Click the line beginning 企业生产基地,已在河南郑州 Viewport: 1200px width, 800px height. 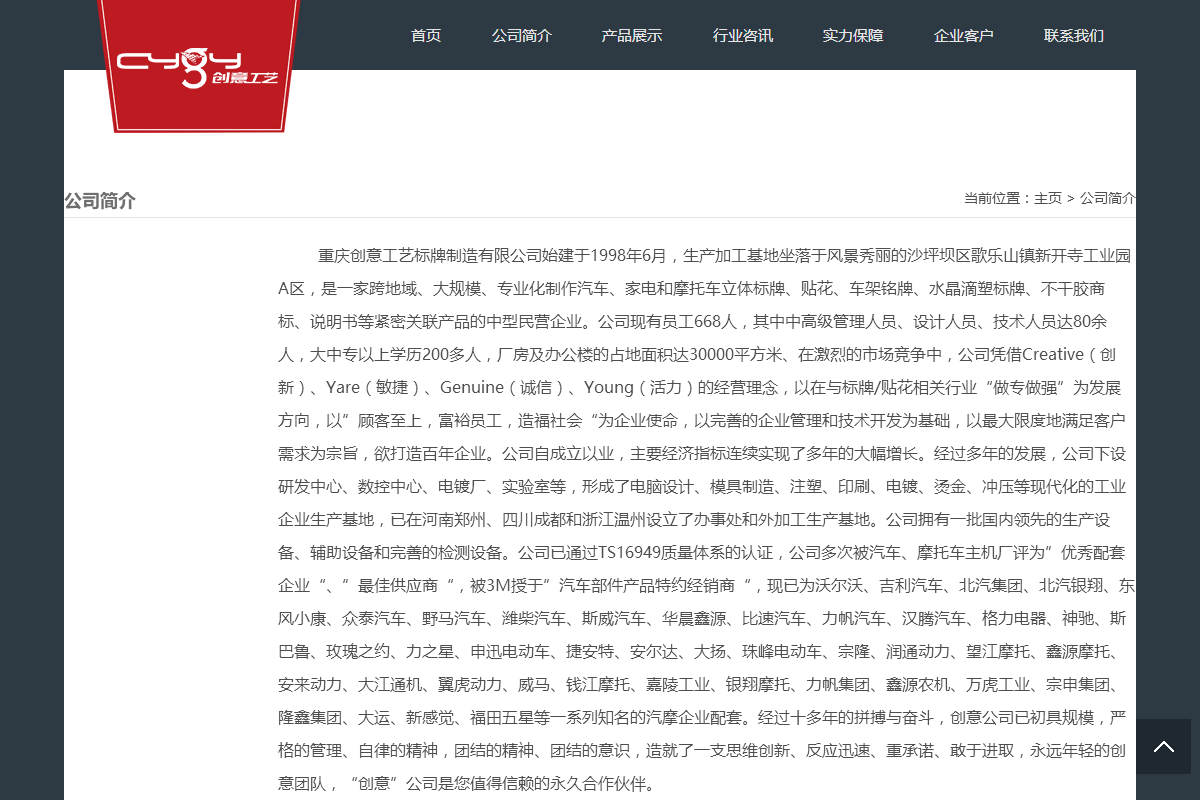694,520
